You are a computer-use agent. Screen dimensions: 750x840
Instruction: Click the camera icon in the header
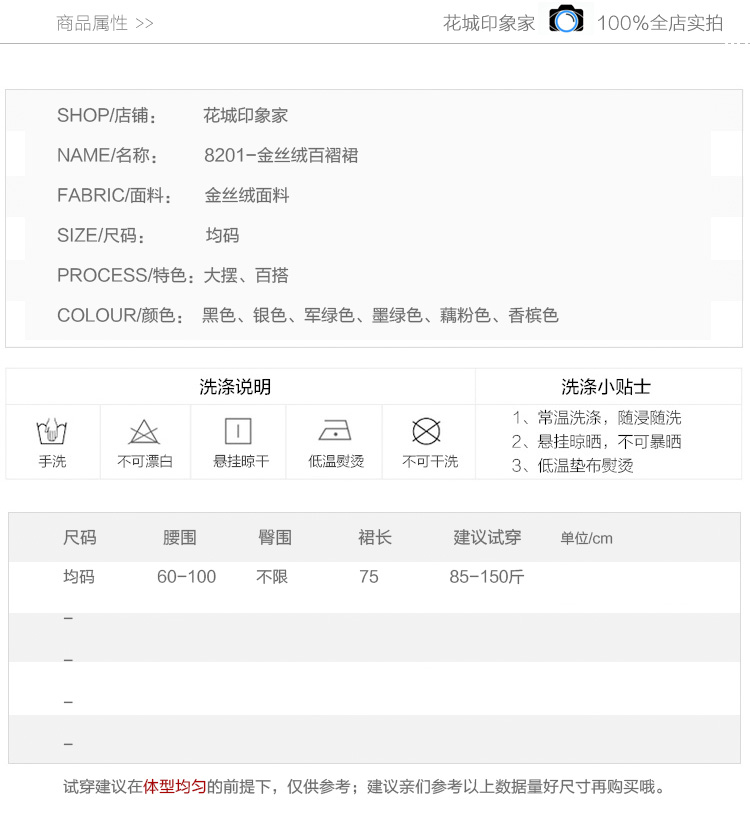(x=566, y=20)
